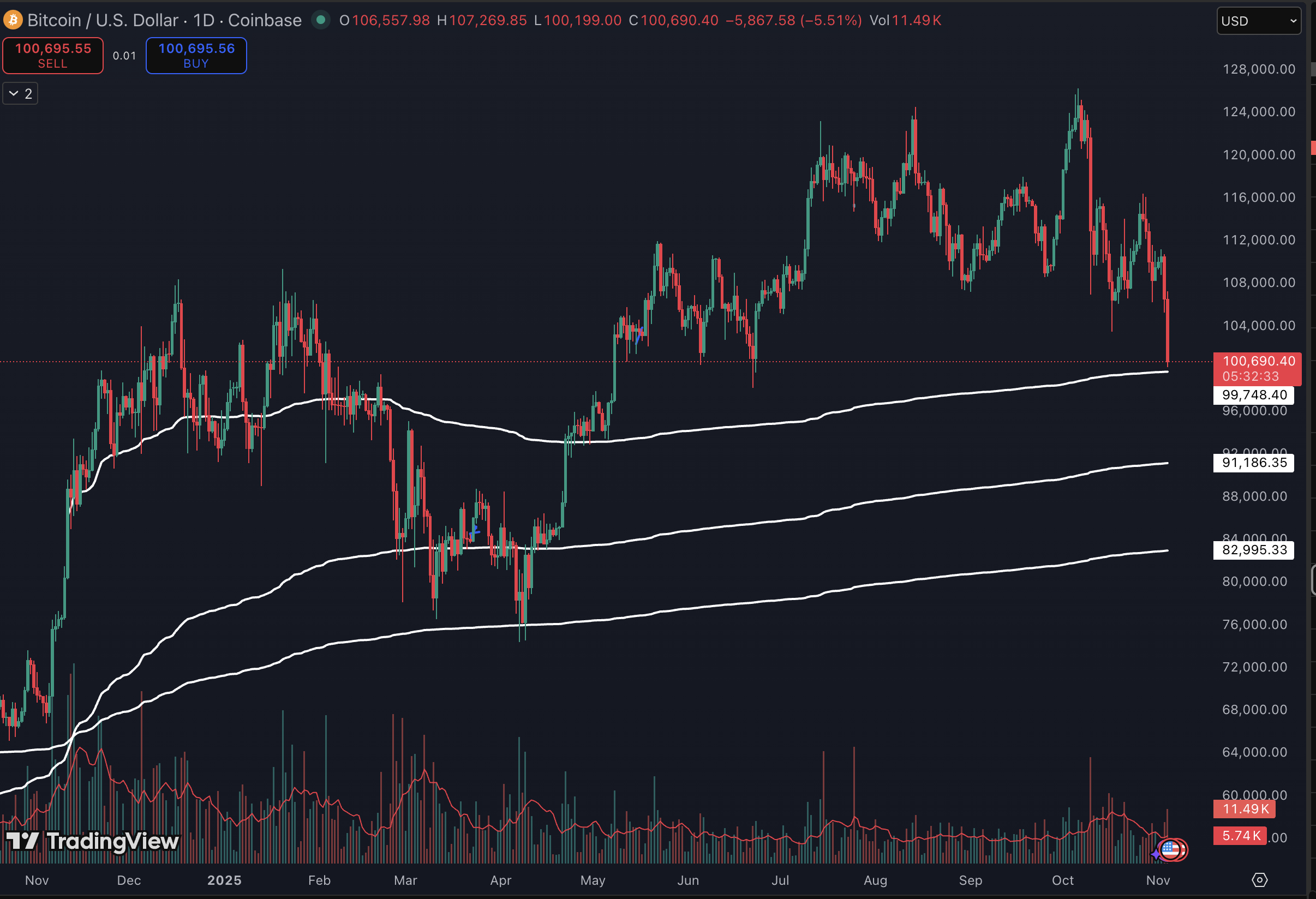Expand the collapsed indicators legend showing 2

pyautogui.click(x=20, y=93)
